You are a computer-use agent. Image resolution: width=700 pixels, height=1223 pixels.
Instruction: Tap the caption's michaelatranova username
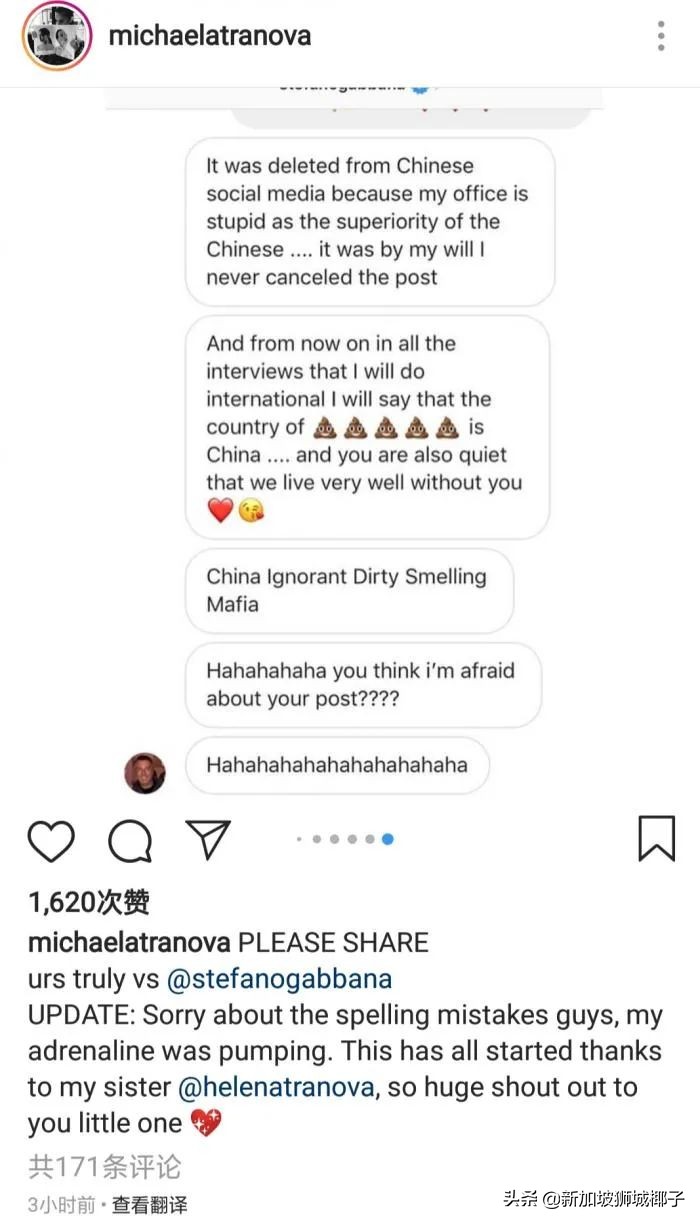point(128,942)
